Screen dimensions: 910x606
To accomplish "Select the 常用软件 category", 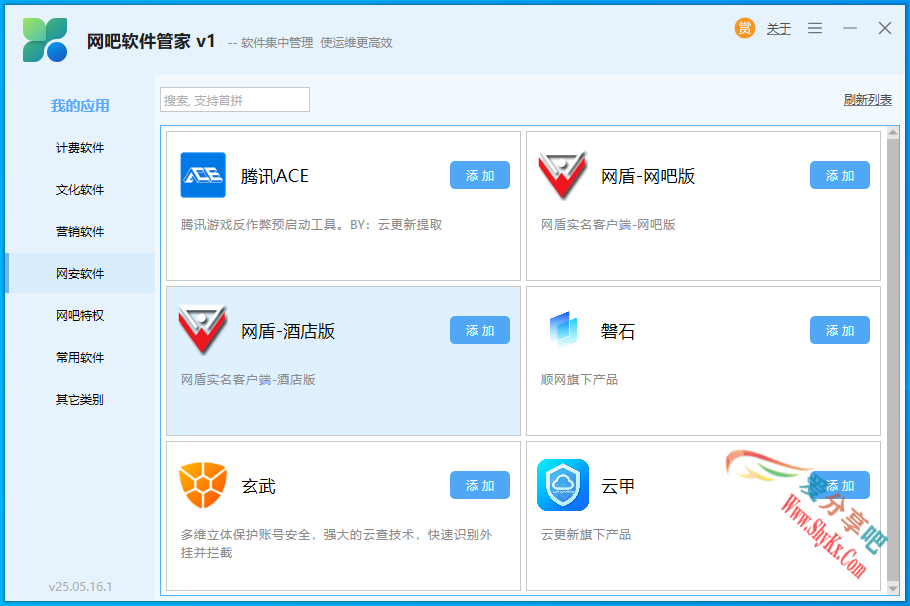I will (x=80, y=357).
